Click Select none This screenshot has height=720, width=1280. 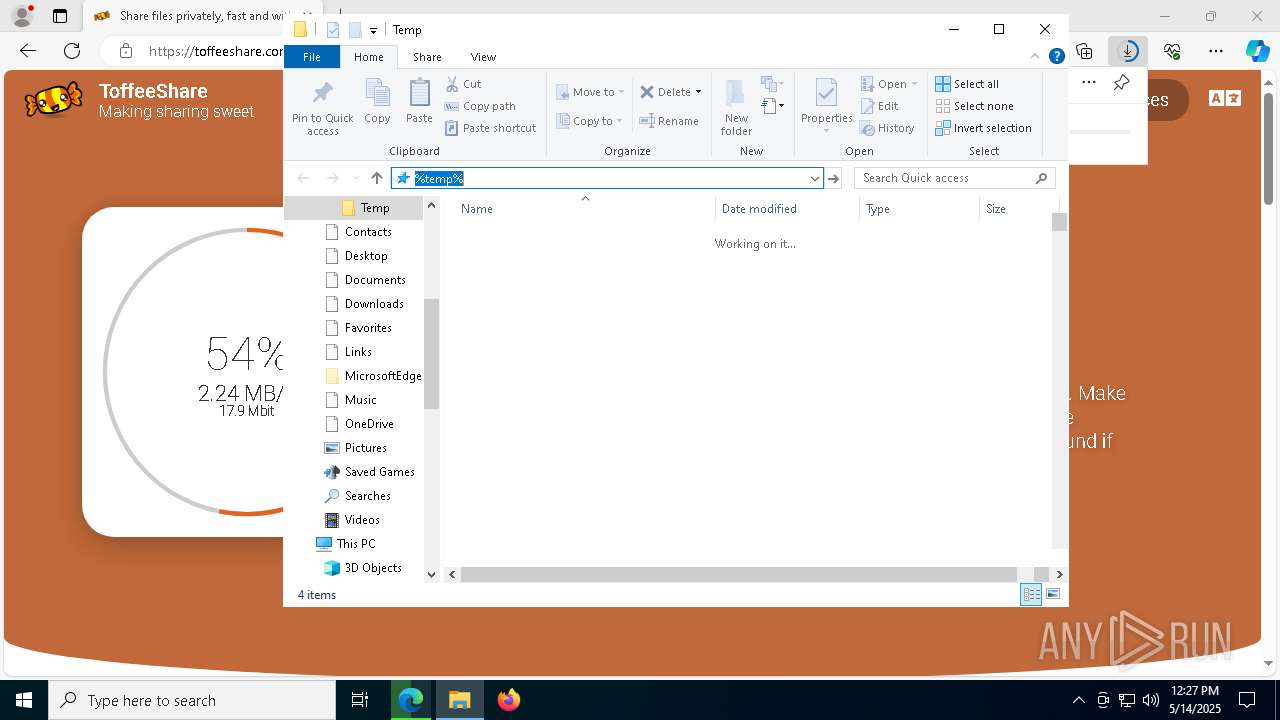click(974, 106)
